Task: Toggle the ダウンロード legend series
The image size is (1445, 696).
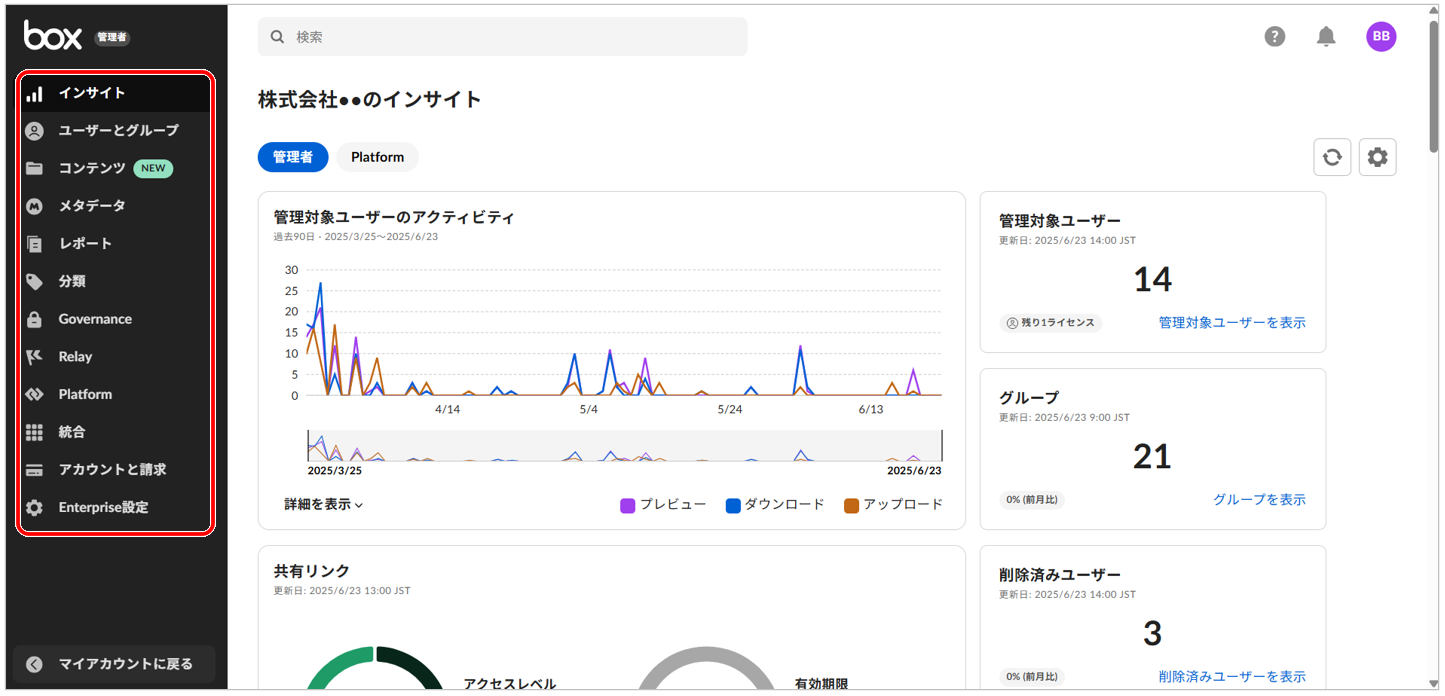Action: click(x=774, y=505)
